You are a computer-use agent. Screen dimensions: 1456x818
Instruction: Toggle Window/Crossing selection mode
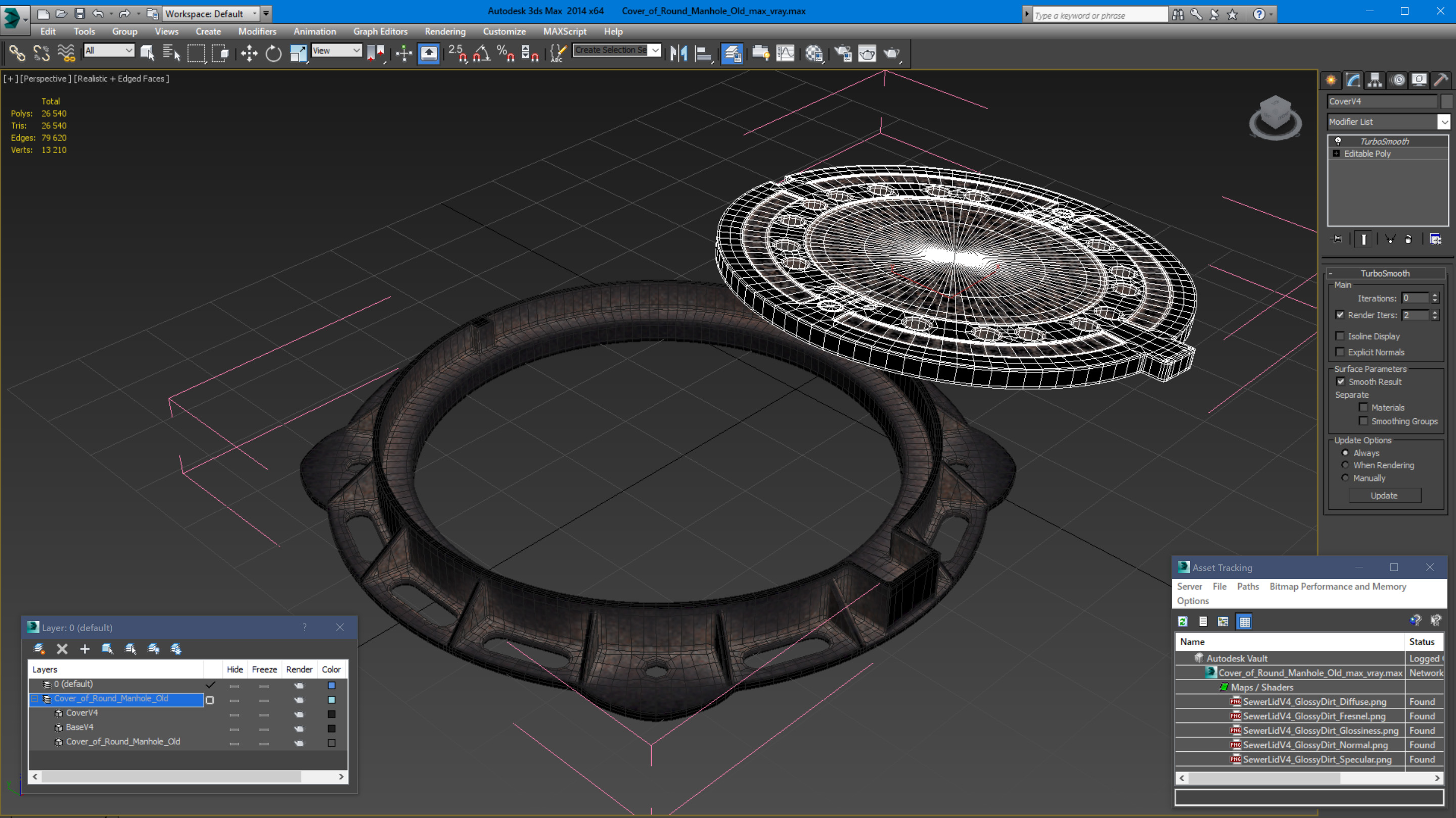[x=220, y=54]
